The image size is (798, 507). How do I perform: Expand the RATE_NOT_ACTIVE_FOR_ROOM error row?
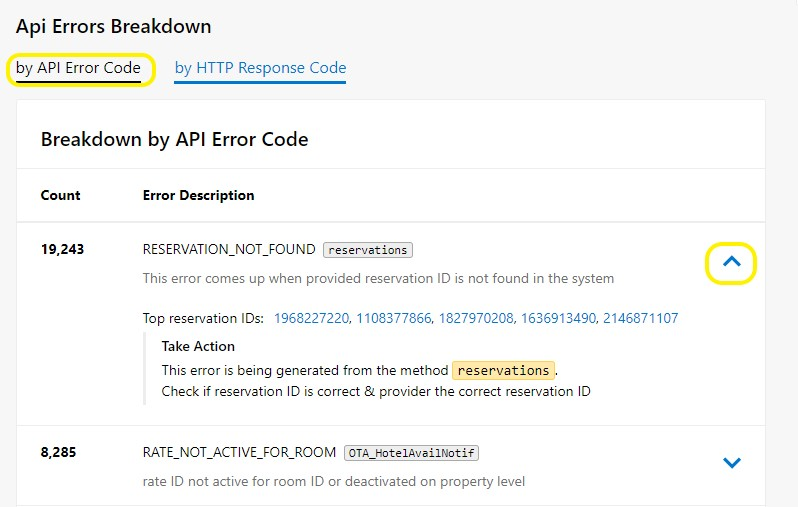point(731,462)
